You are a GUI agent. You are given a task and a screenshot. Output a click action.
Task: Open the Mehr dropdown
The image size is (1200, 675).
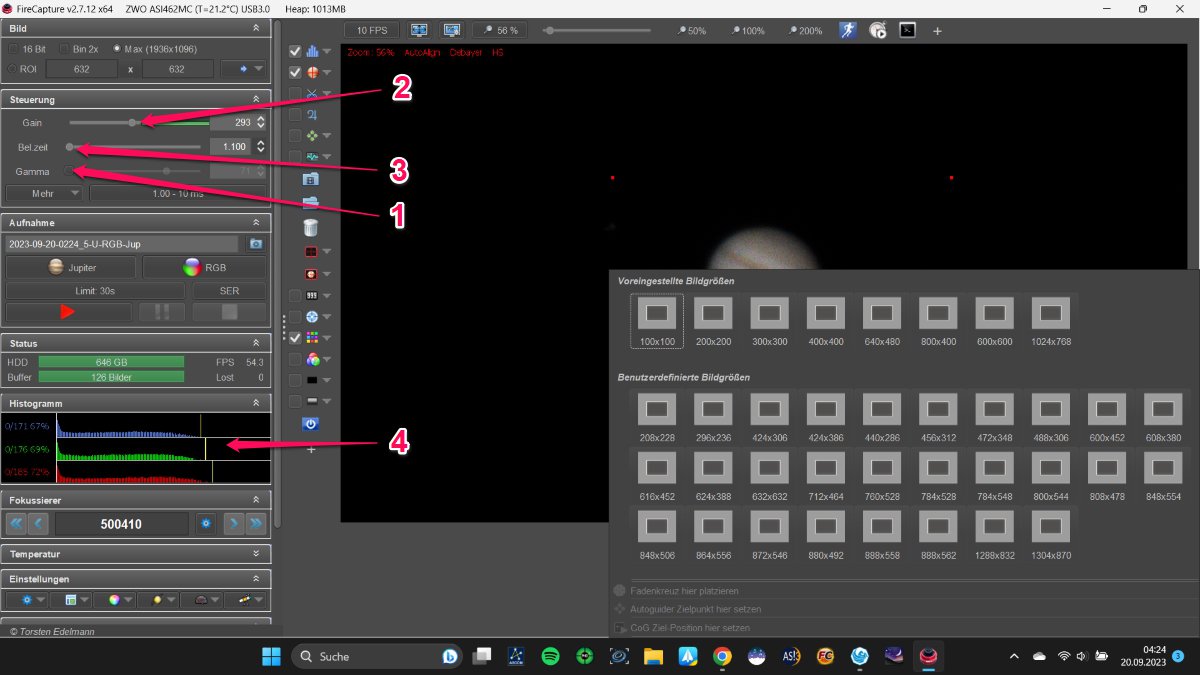click(x=44, y=193)
